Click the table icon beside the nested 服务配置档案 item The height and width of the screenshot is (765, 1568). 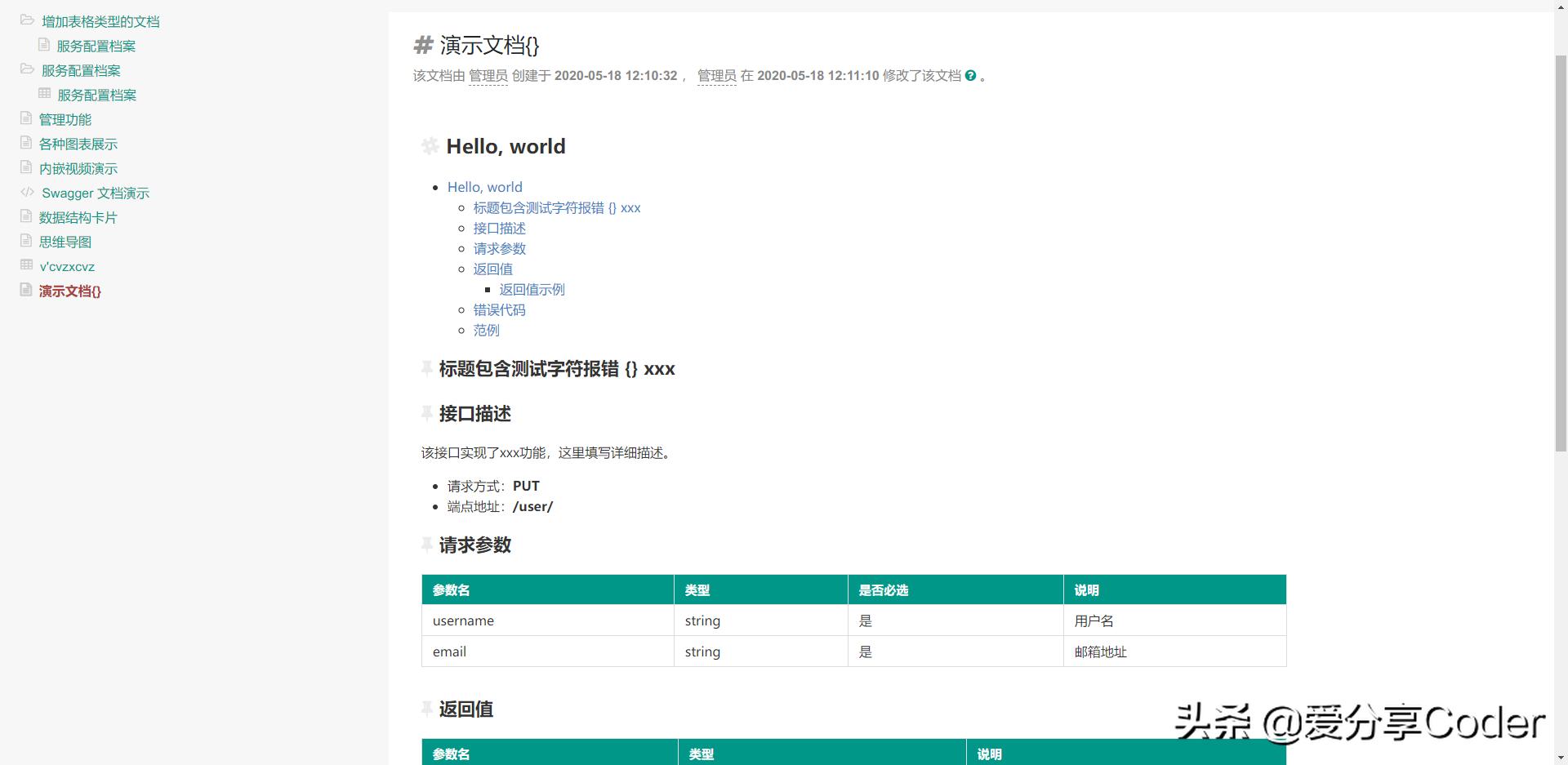tap(45, 92)
